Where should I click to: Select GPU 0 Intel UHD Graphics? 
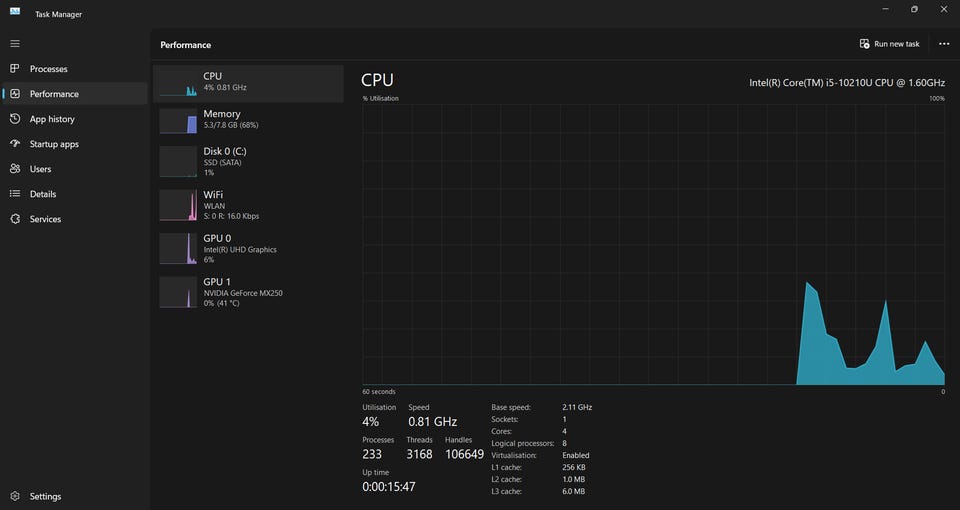[247, 248]
